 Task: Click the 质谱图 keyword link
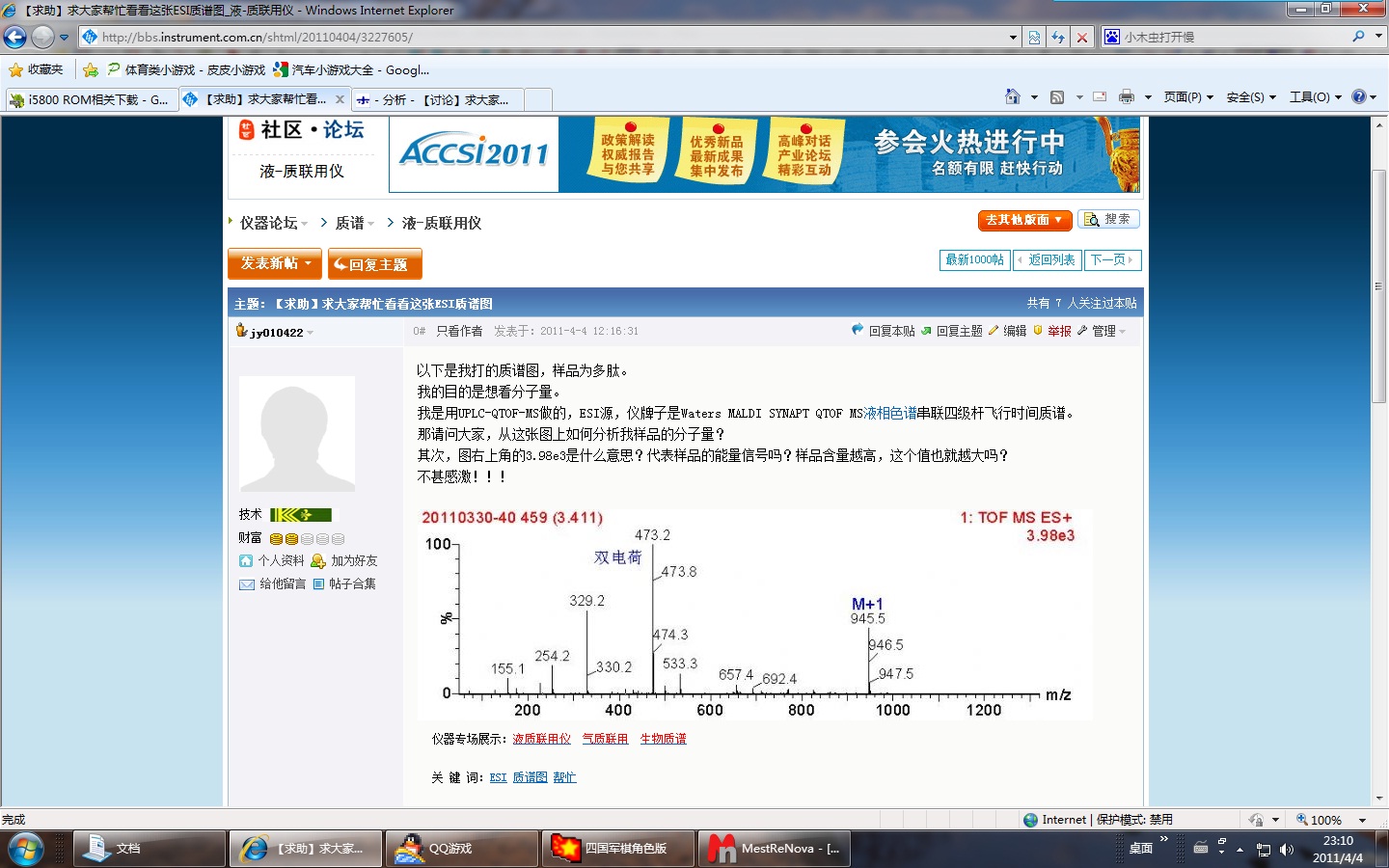[530, 777]
